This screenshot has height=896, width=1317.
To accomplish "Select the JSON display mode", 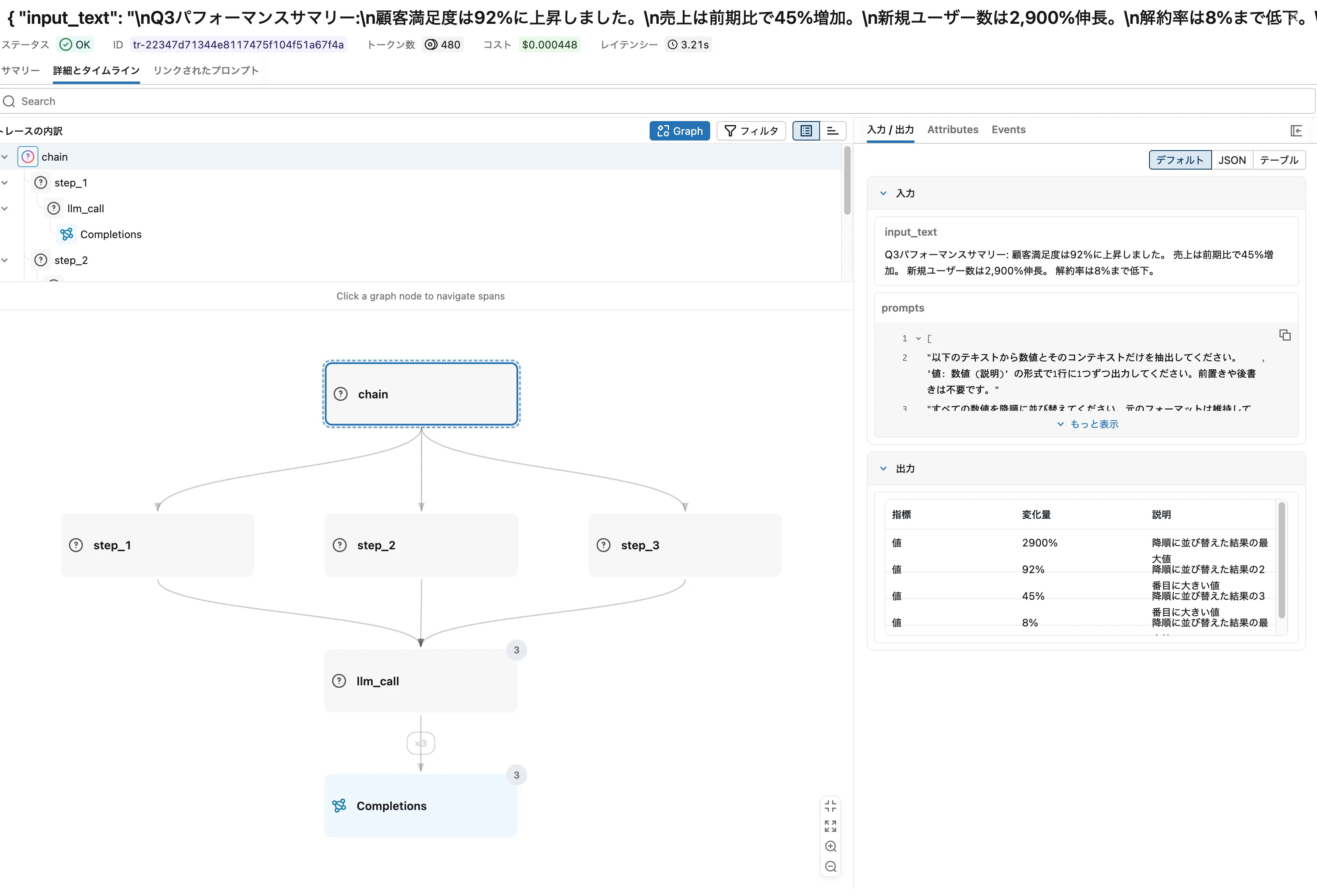I will tap(1232, 160).
